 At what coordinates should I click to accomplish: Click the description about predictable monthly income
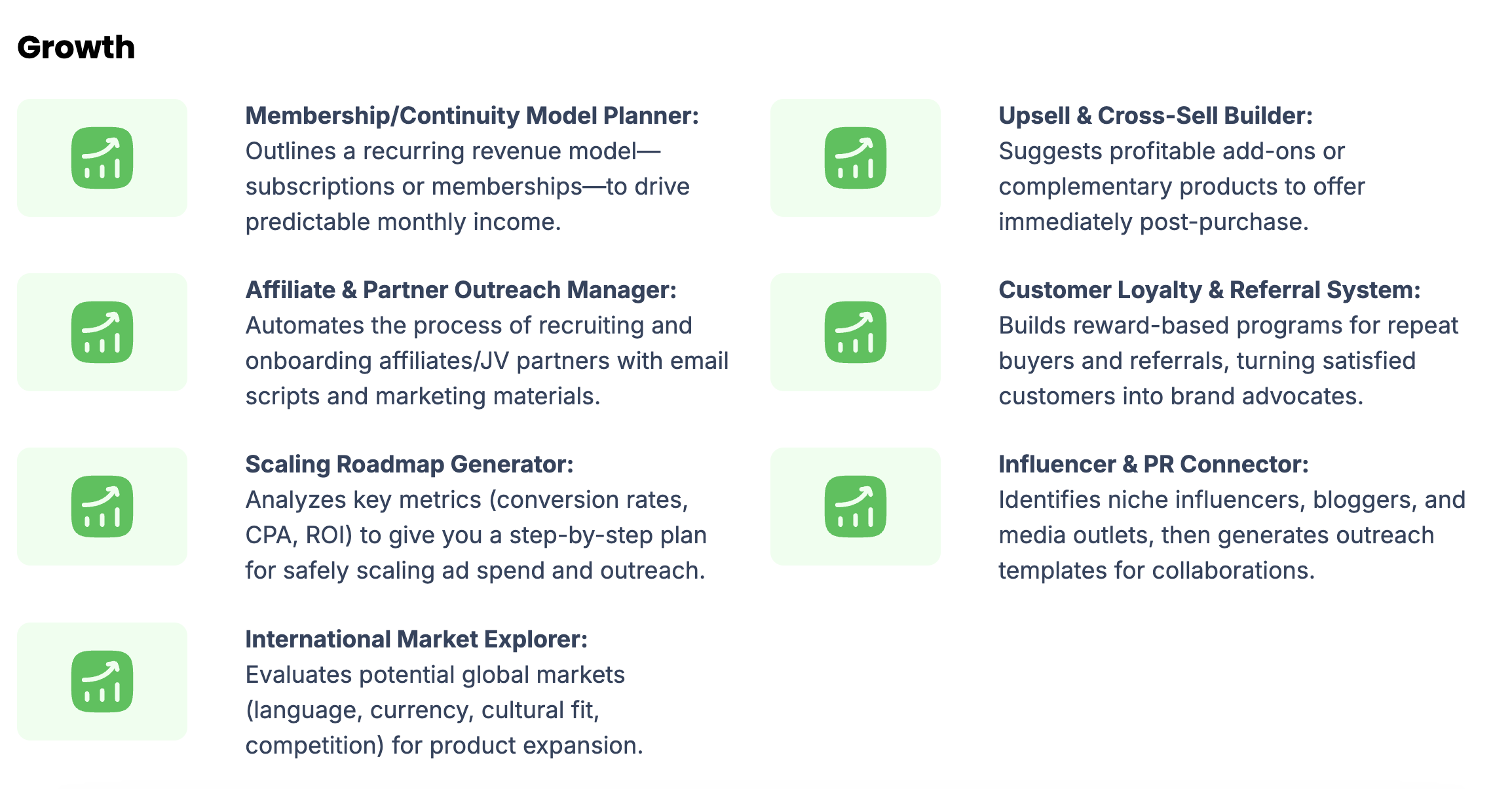(x=468, y=187)
